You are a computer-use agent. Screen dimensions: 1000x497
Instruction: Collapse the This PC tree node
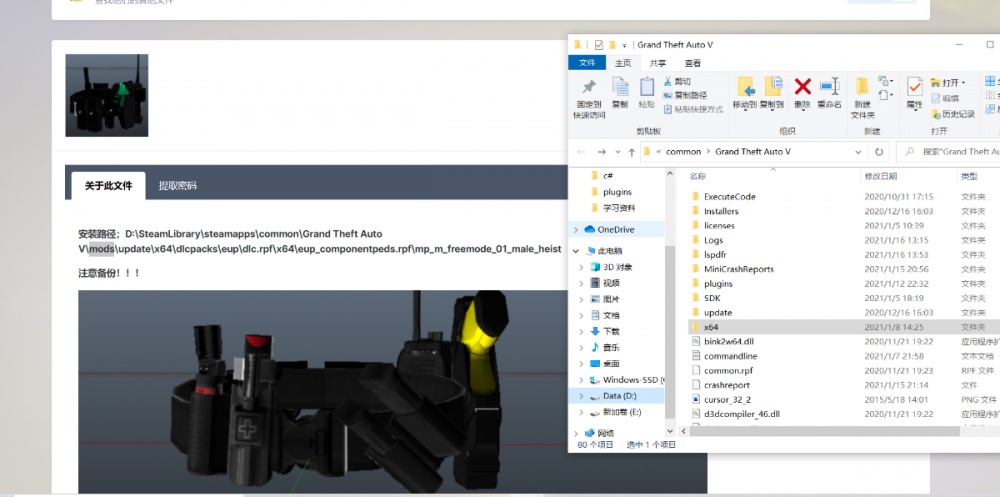576,251
